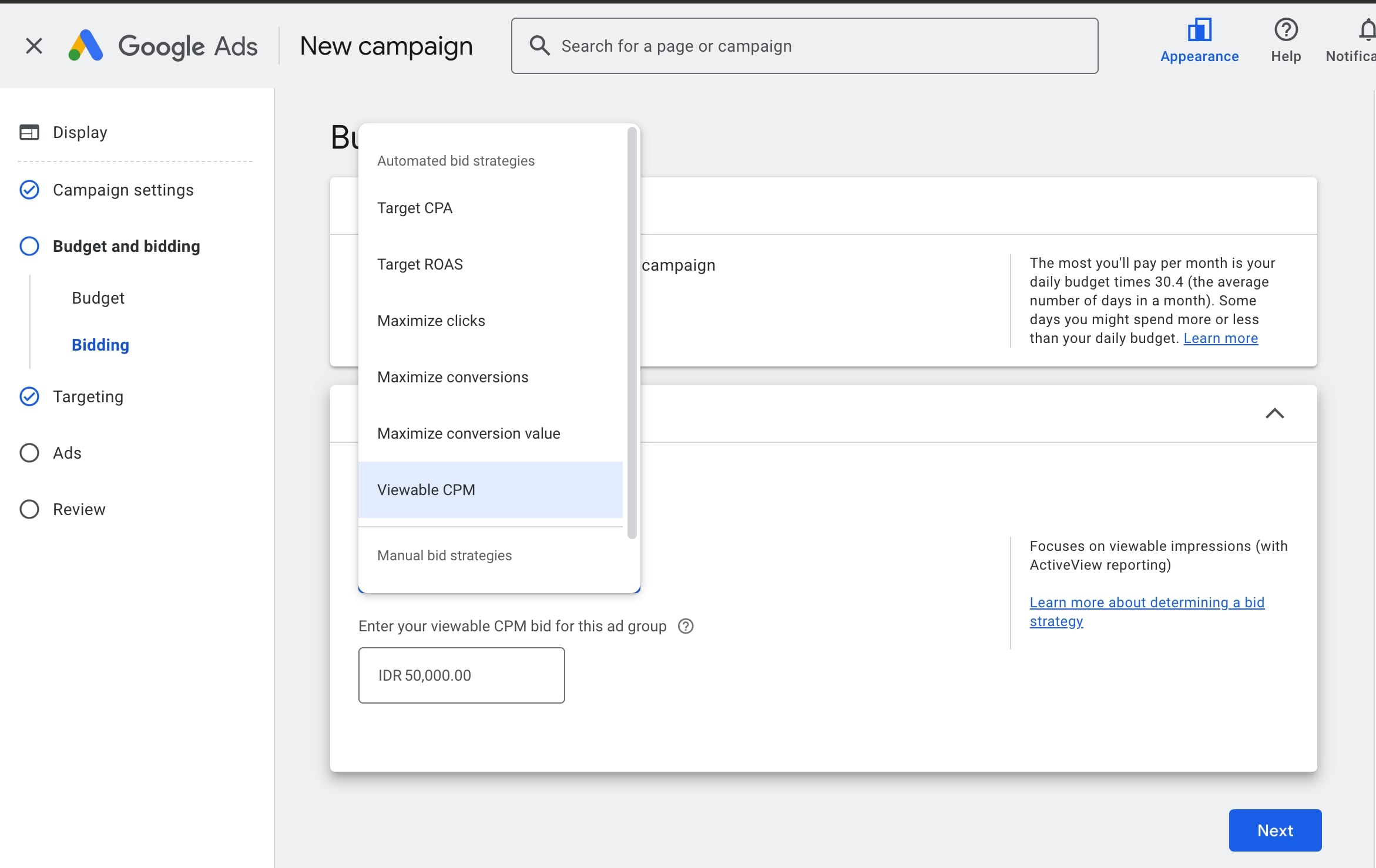1376x868 pixels.
Task: Select the Ads step circle
Action: coord(29,452)
